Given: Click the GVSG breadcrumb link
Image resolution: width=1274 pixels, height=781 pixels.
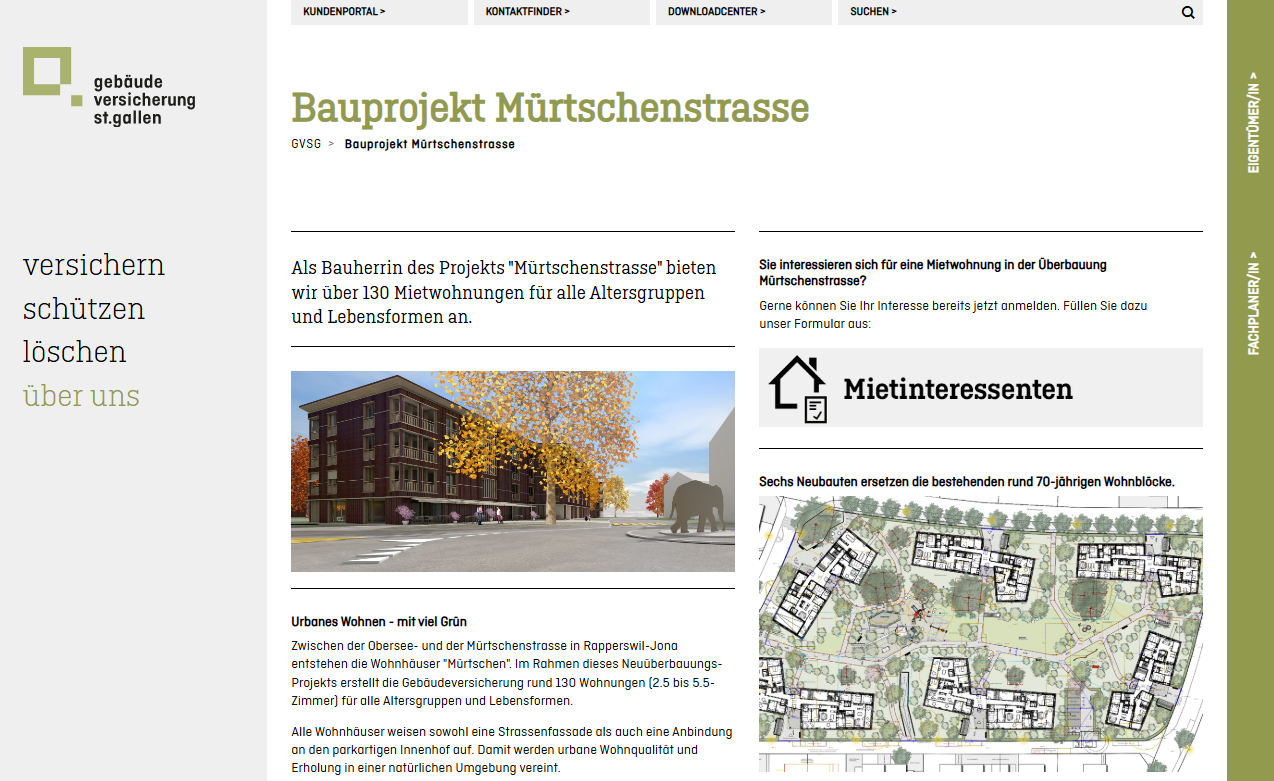Looking at the screenshot, I should click(x=306, y=144).
